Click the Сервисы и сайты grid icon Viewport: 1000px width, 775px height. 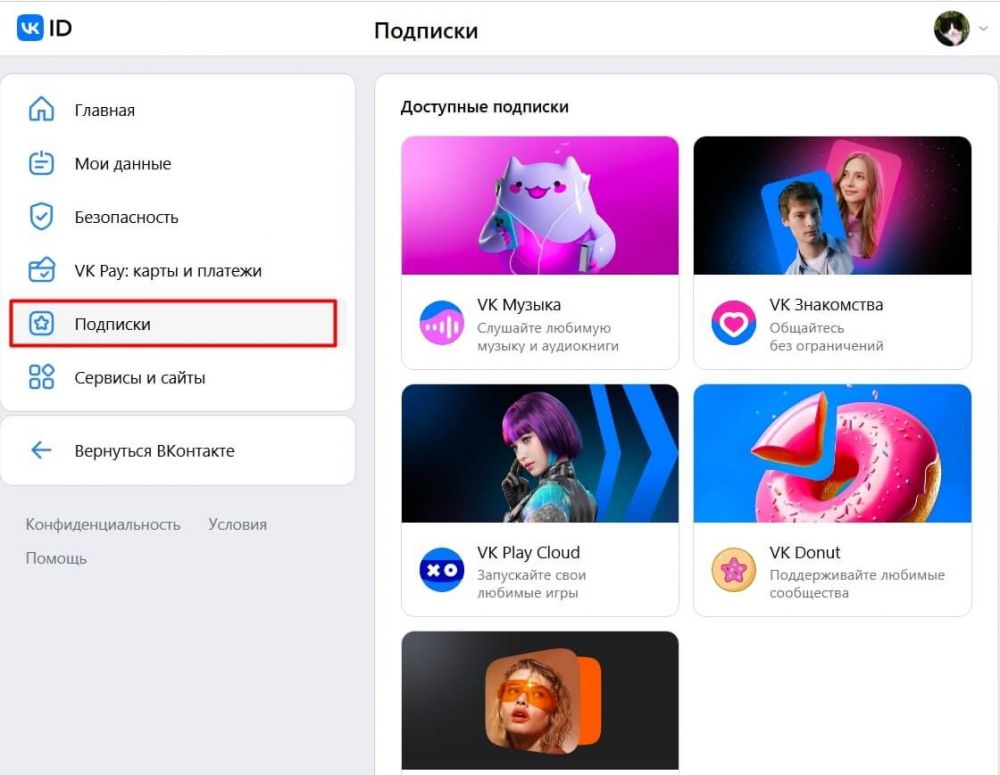[x=41, y=377]
